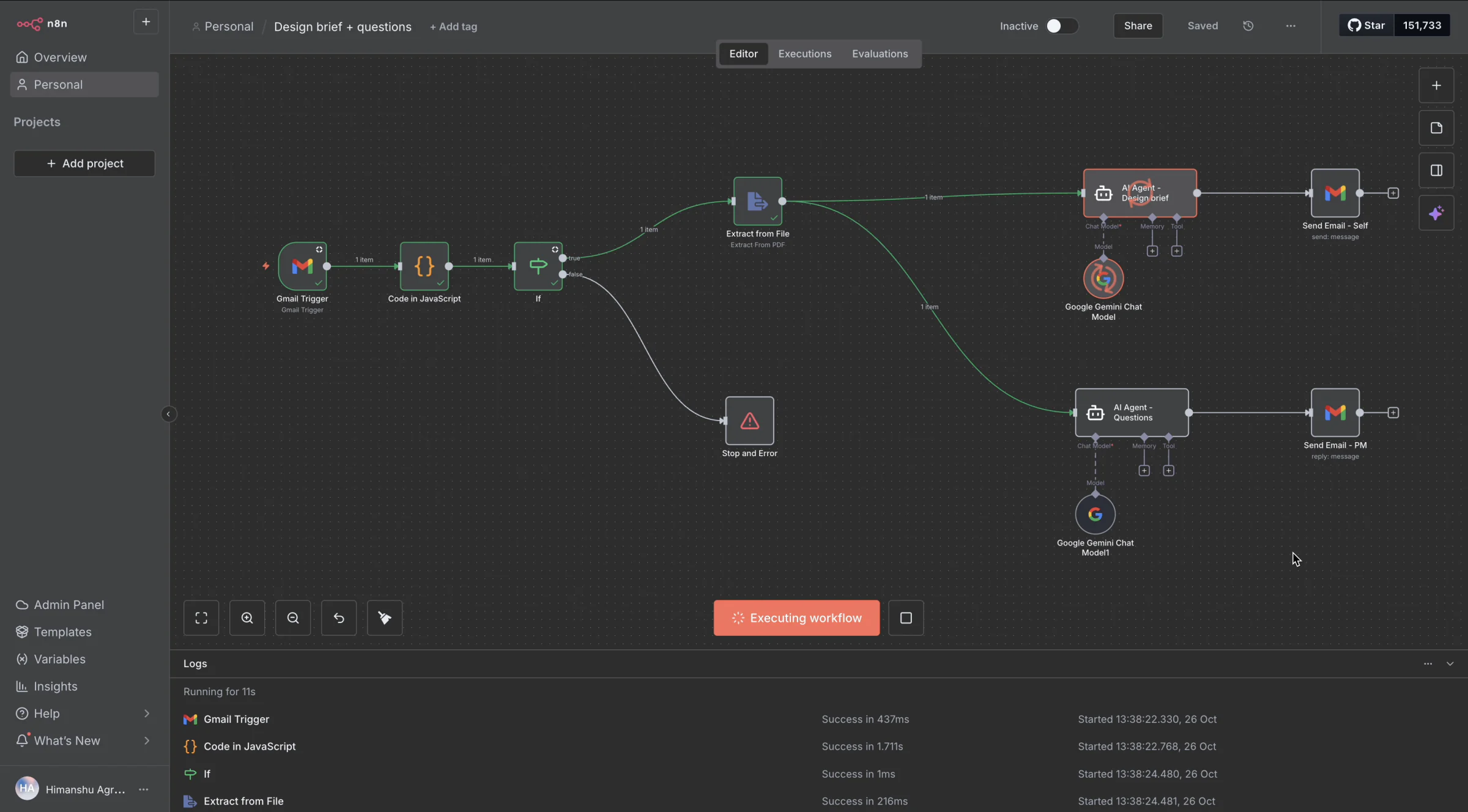The width and height of the screenshot is (1468, 812).
Task: Open the Send Email - Self node
Action: [x=1335, y=193]
